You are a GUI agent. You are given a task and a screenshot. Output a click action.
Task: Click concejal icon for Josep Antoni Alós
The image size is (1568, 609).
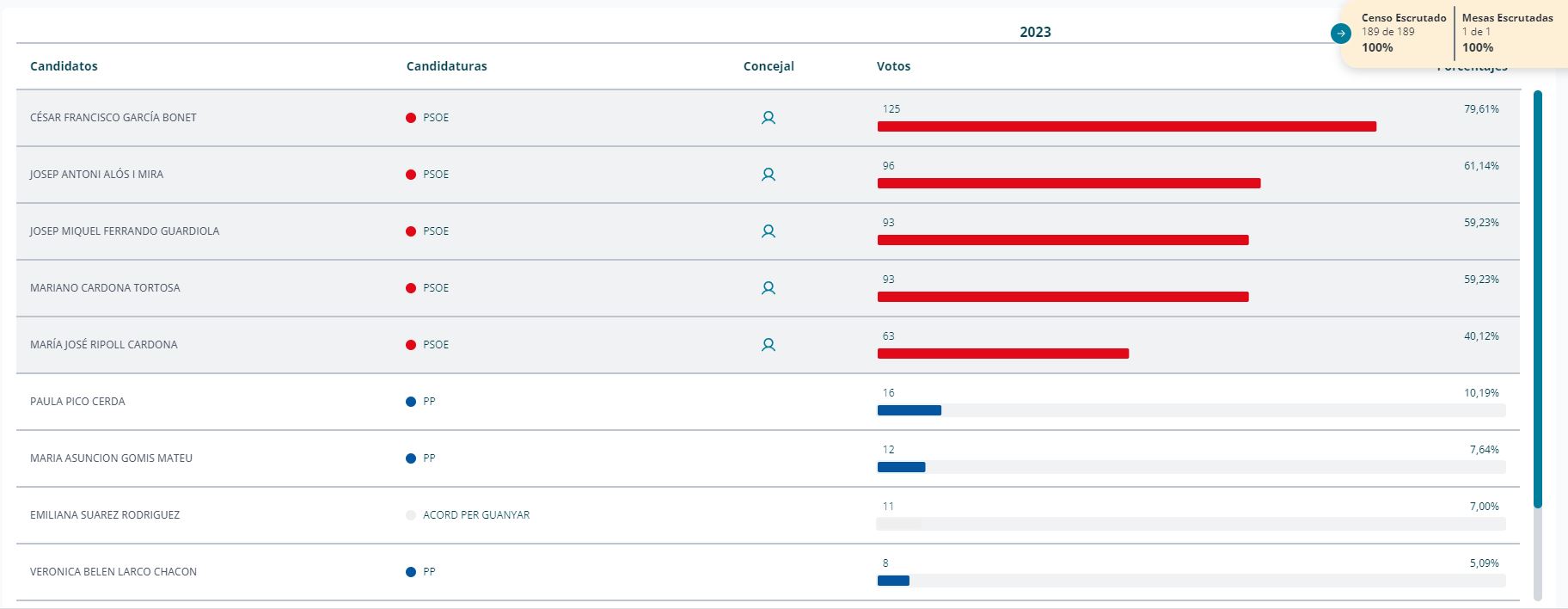coord(769,175)
